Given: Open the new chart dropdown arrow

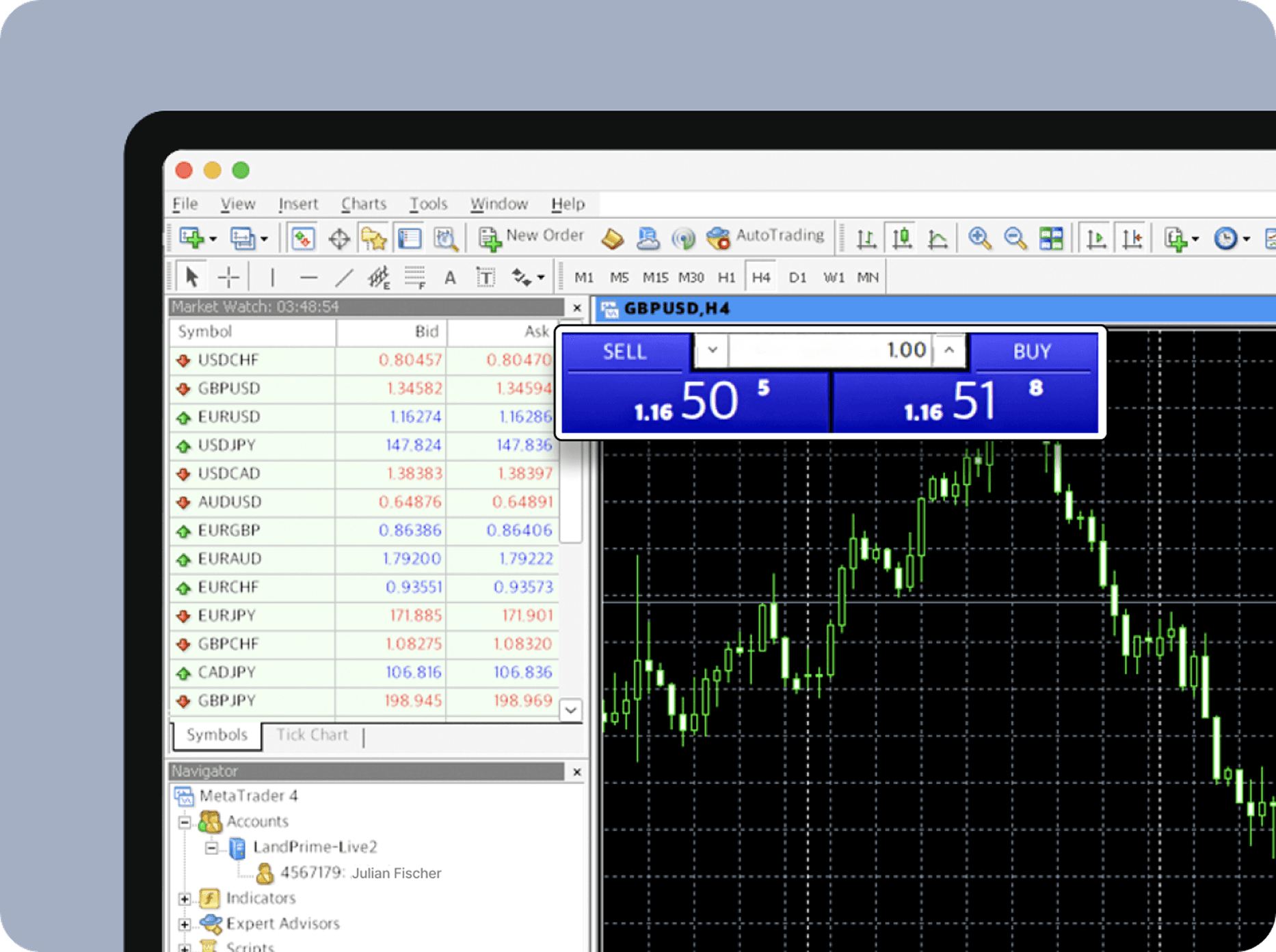Looking at the screenshot, I should click(x=213, y=239).
